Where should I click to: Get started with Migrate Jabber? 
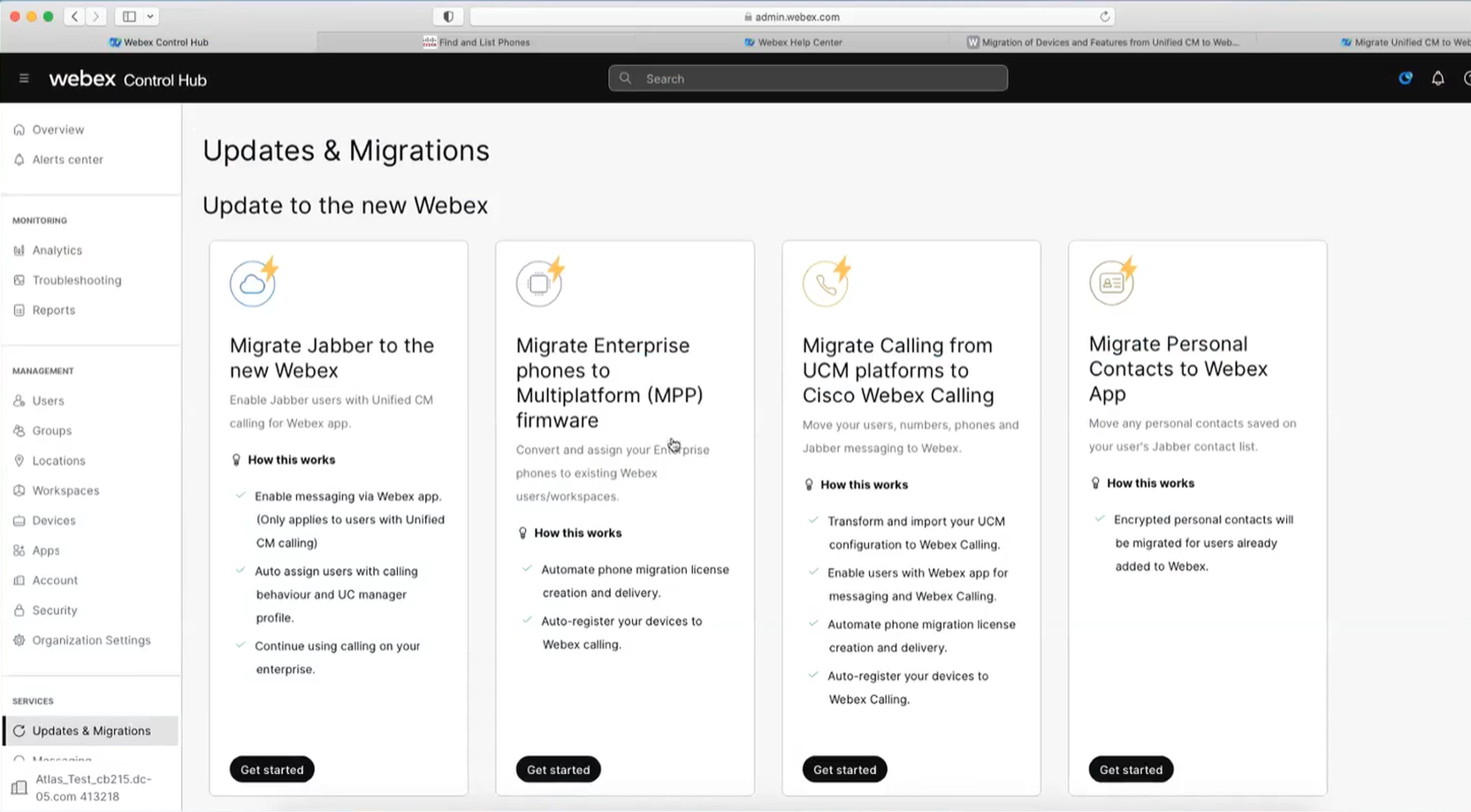(x=271, y=770)
